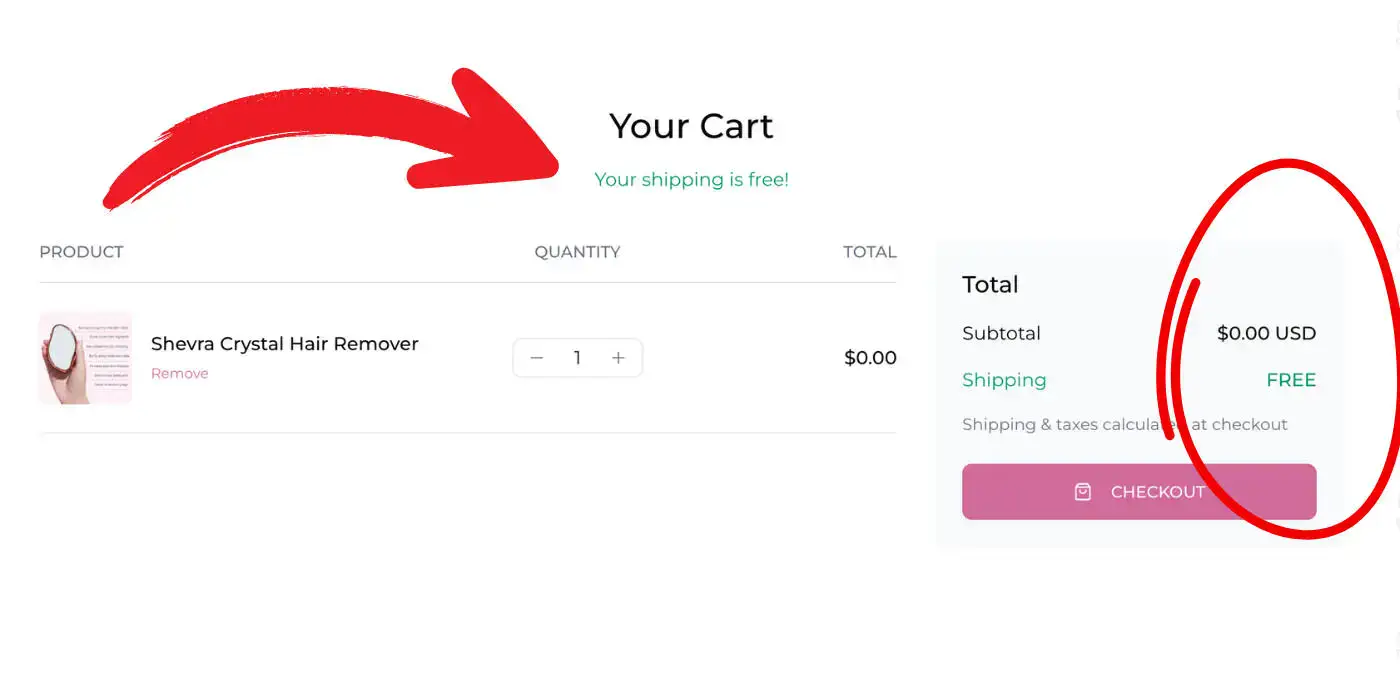Click the $0.00 line item total
Screen dimensions: 1400x700
tap(870, 358)
